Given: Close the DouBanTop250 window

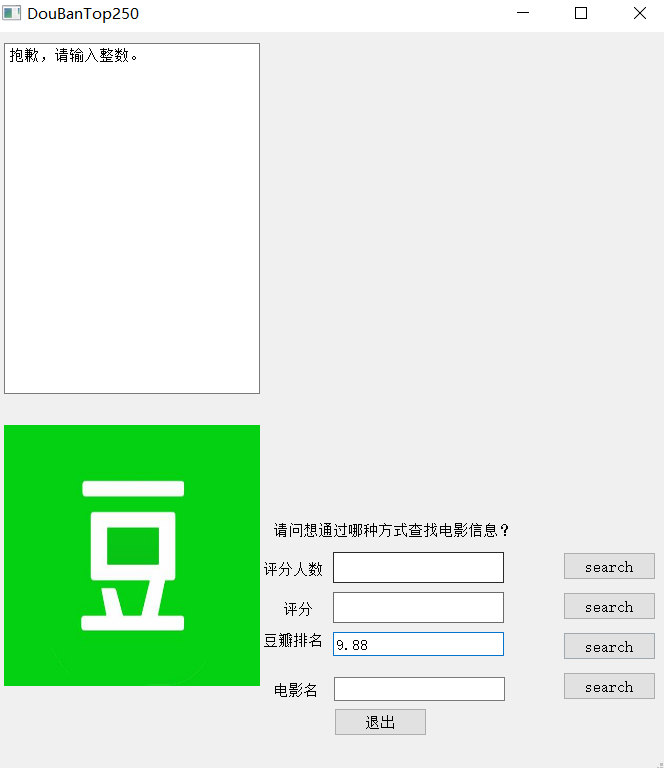Looking at the screenshot, I should 640,13.
